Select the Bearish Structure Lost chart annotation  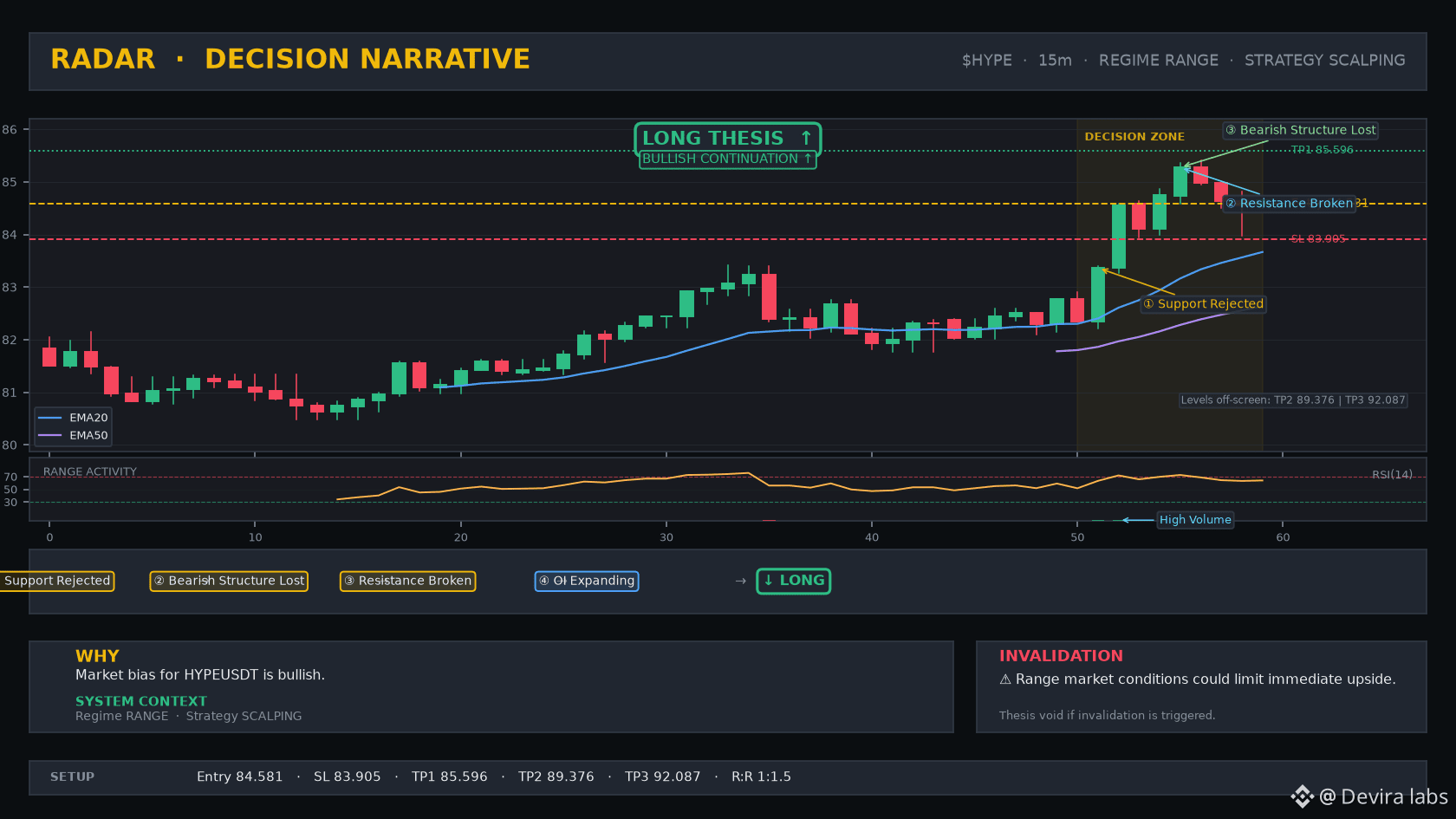tap(1300, 130)
